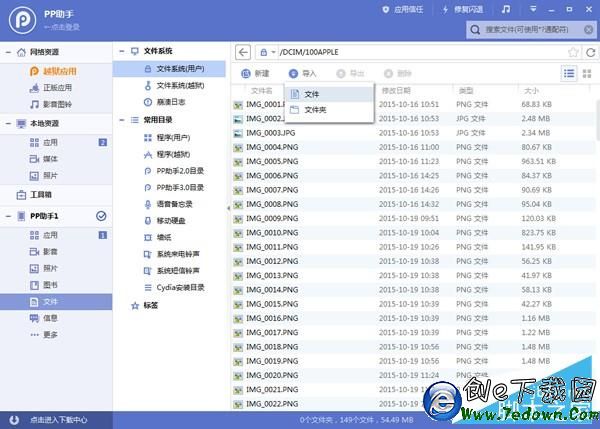Open PP助手3.0目录 folder
Viewport: 600px width, 429px height.
tap(174, 188)
